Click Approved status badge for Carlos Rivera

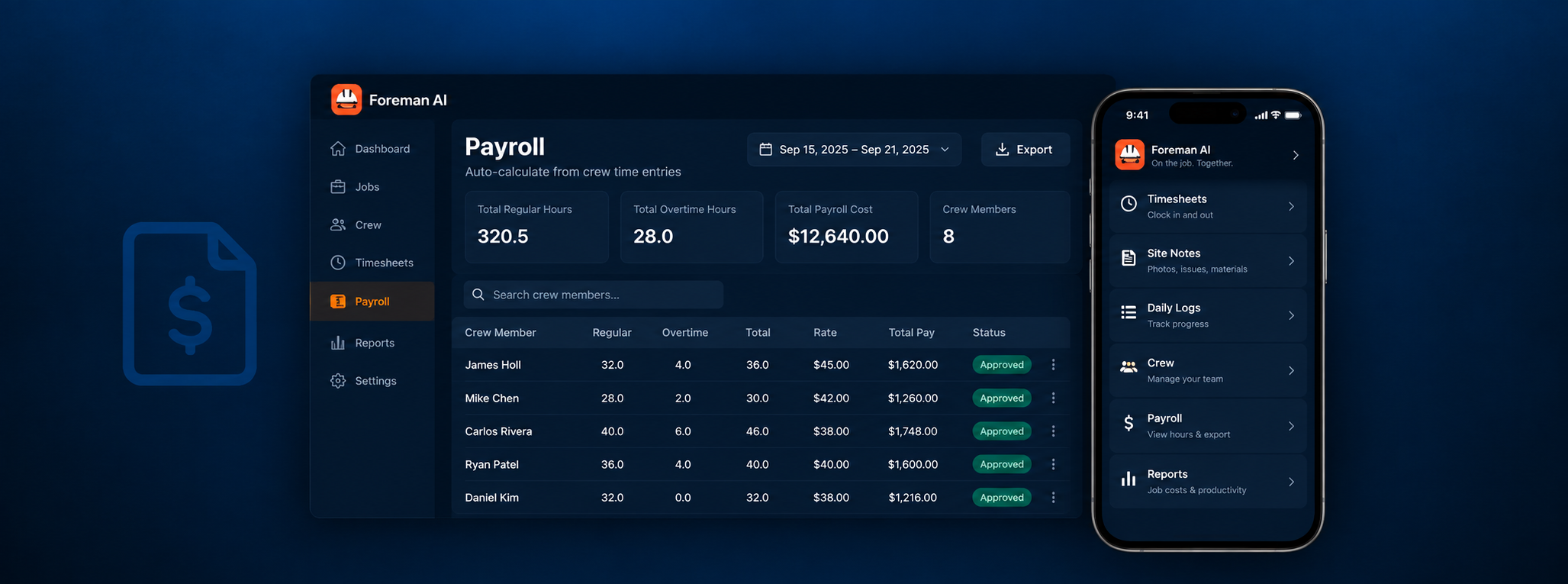click(1002, 431)
